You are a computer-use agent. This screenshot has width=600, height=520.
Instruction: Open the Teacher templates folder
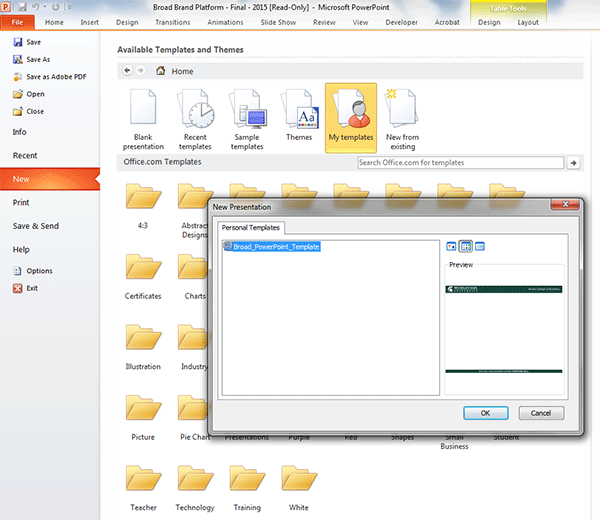coord(143,488)
